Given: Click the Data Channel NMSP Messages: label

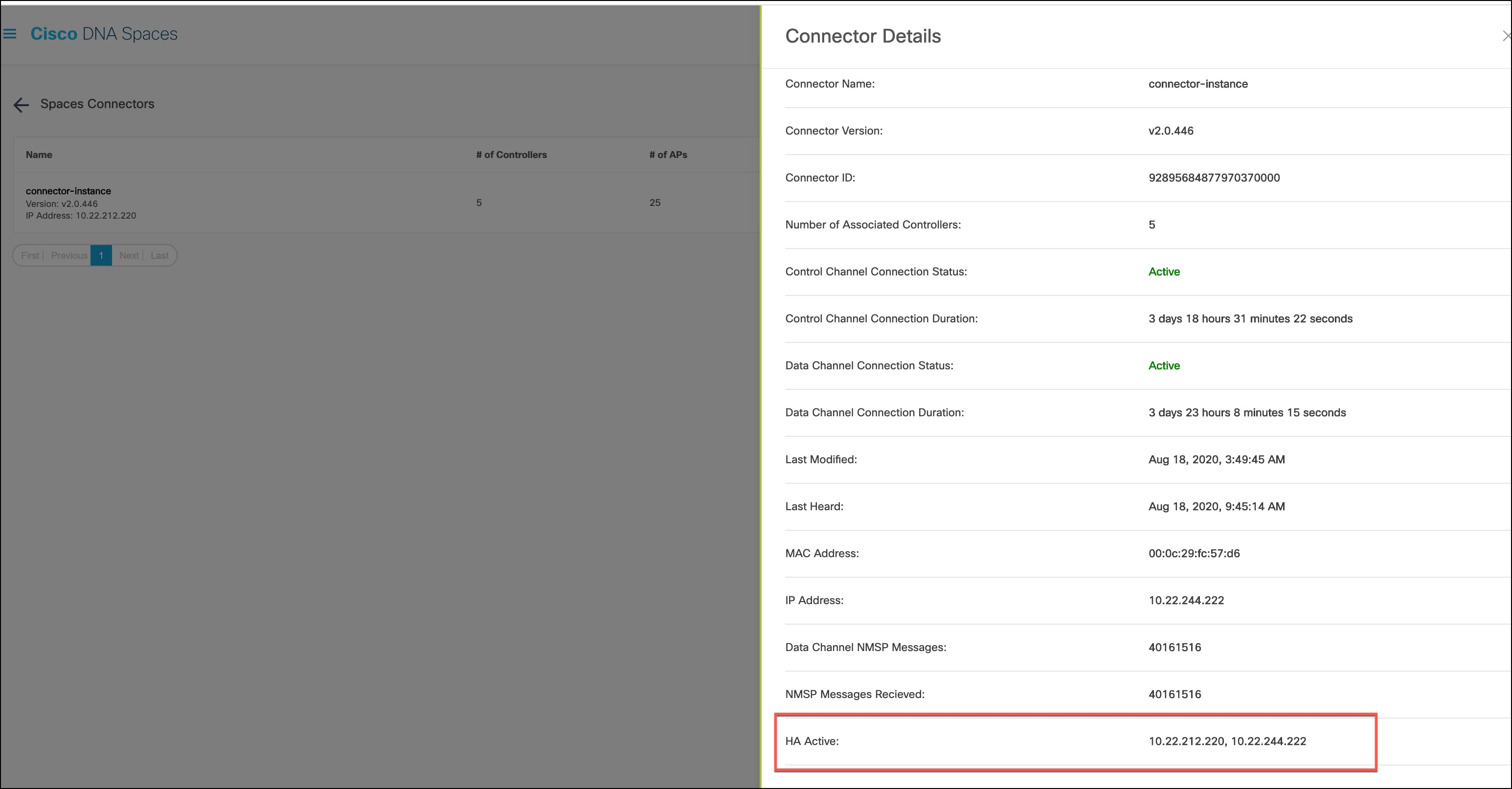Looking at the screenshot, I should click(x=866, y=648).
